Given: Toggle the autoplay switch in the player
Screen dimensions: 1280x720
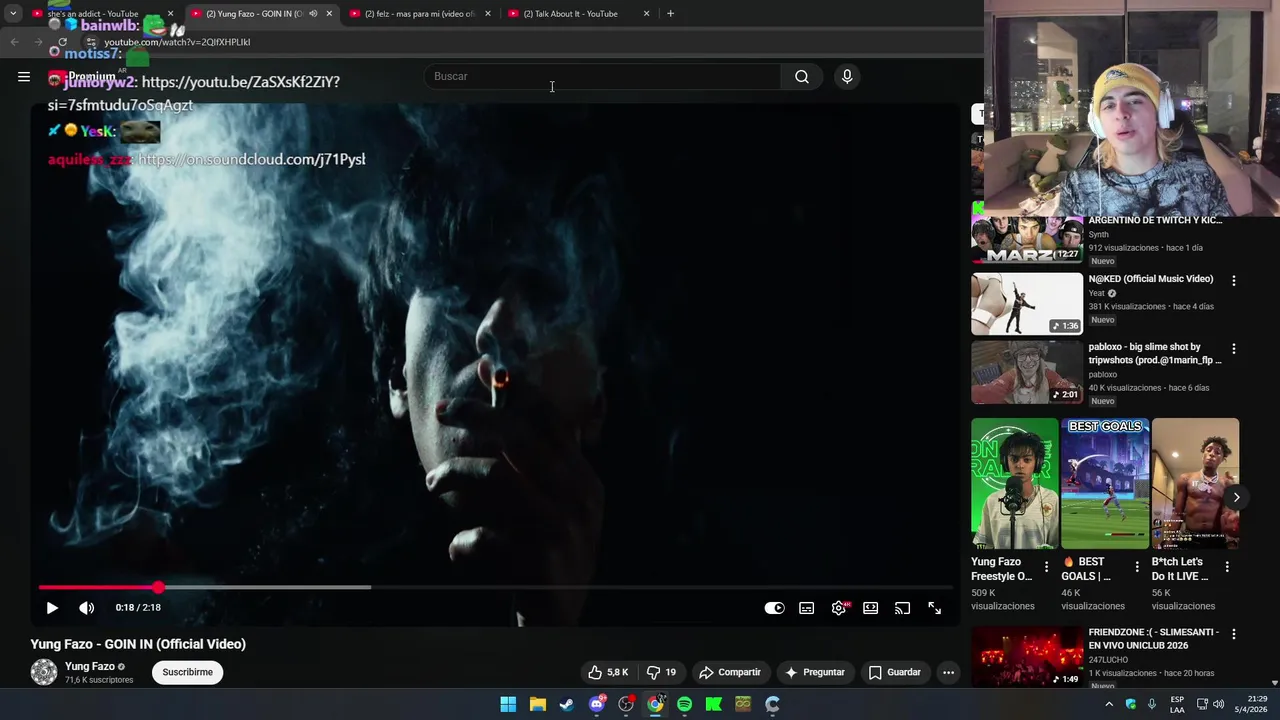Looking at the screenshot, I should pos(775,608).
